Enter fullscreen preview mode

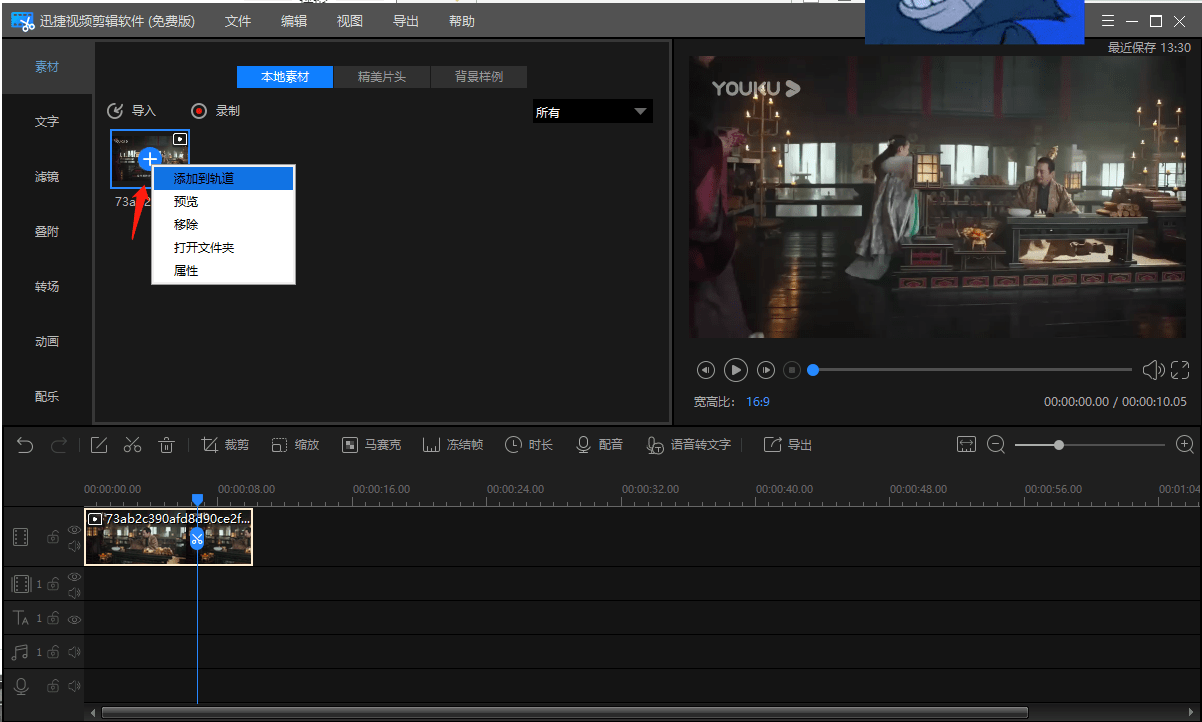tap(1180, 370)
